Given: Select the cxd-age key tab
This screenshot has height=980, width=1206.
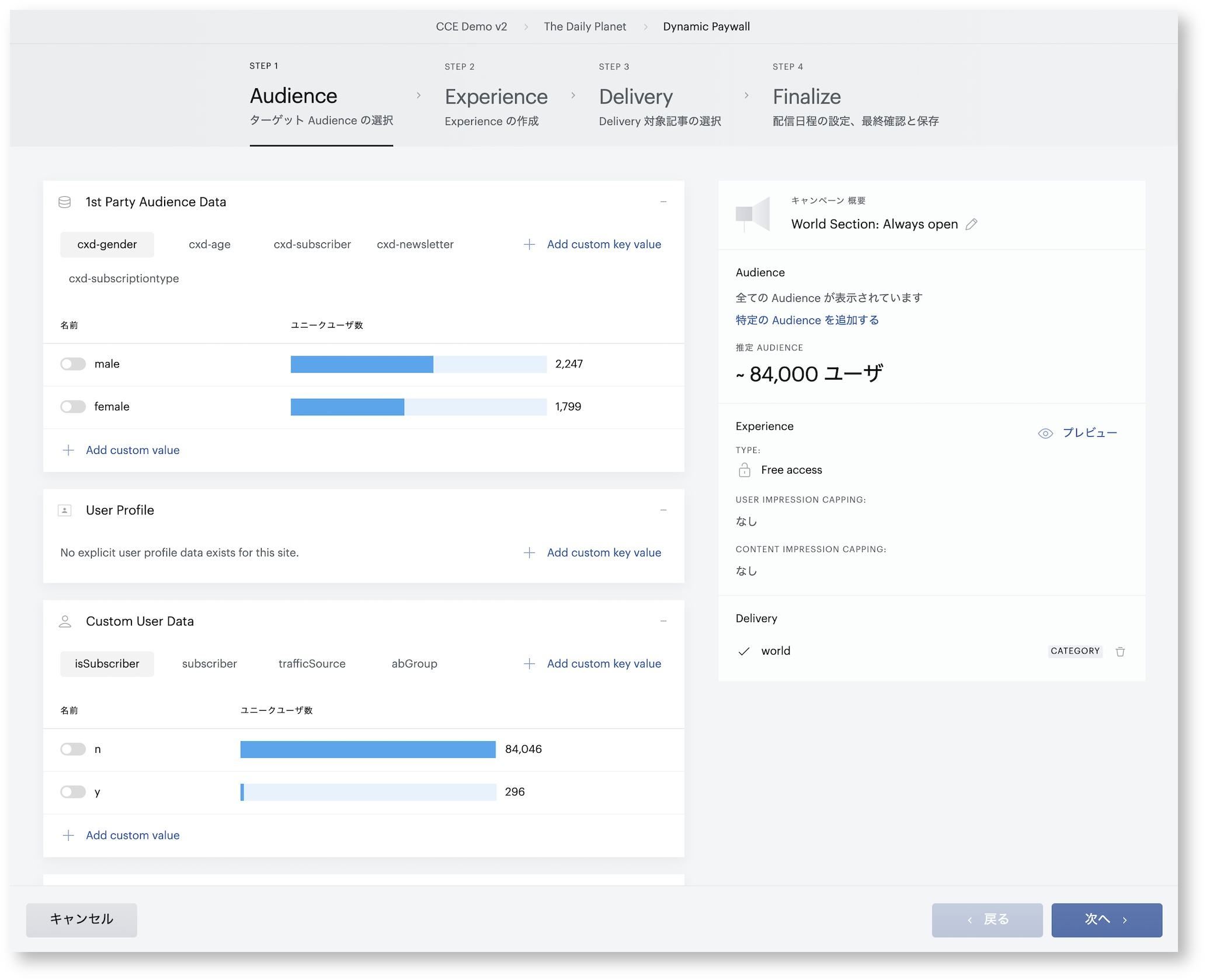Looking at the screenshot, I should click(210, 245).
